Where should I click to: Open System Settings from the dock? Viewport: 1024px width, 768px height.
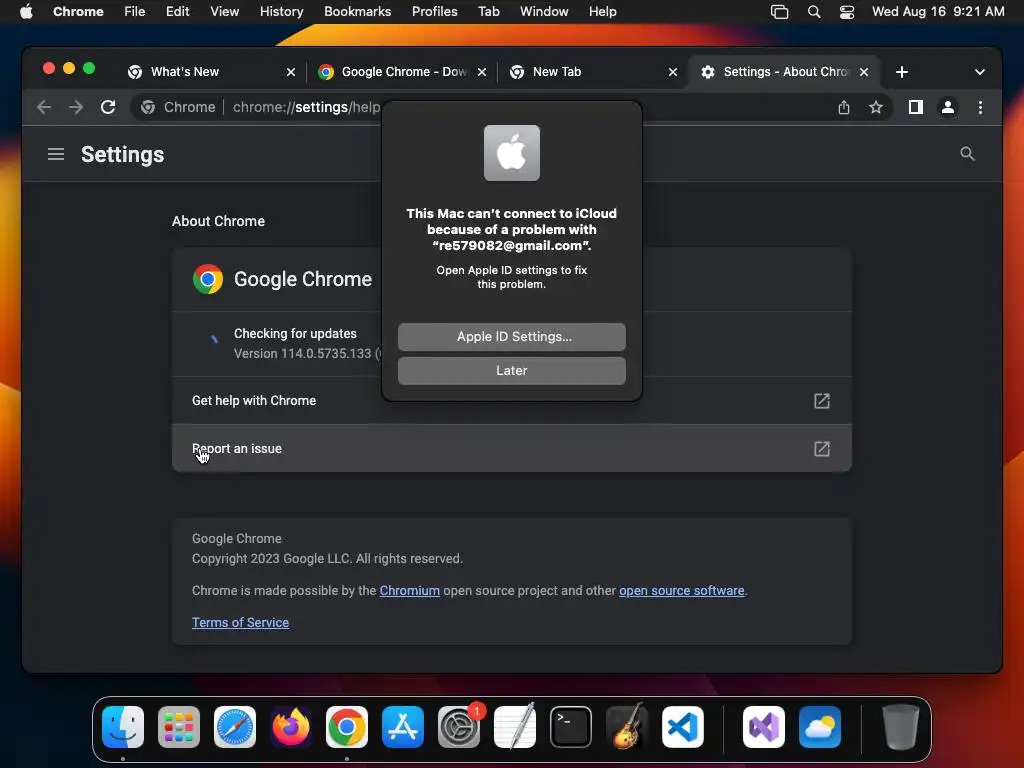(459, 727)
